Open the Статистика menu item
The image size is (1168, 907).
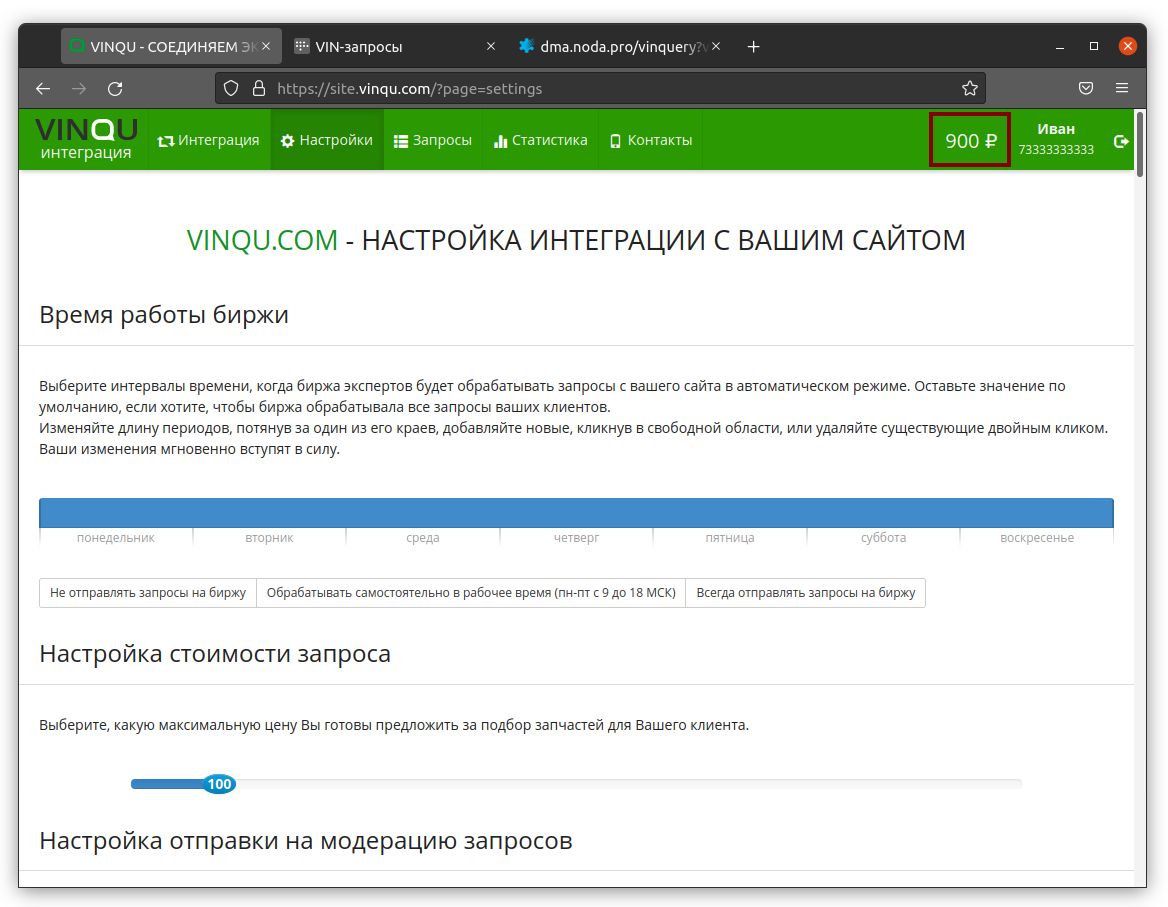tap(541, 140)
